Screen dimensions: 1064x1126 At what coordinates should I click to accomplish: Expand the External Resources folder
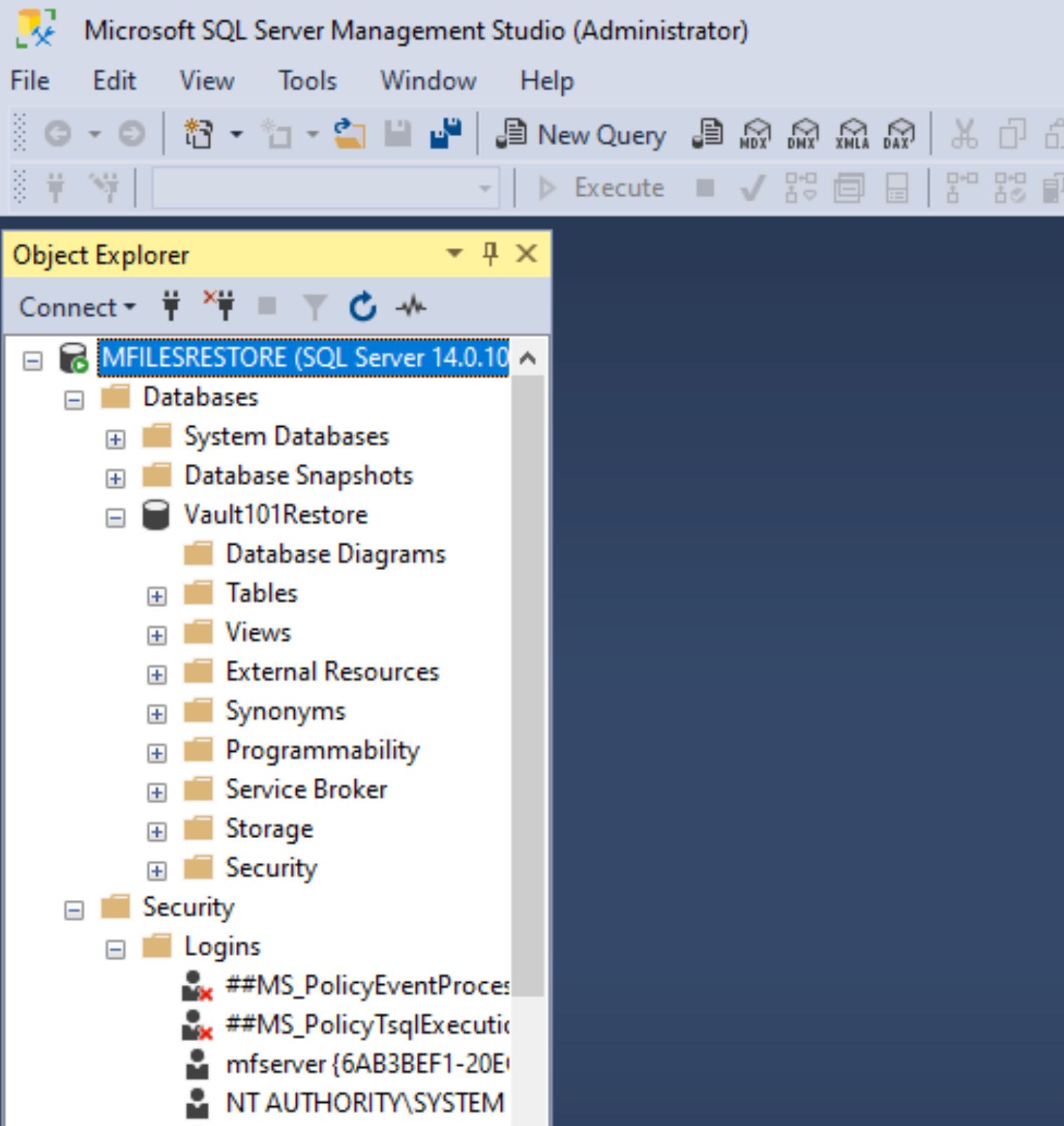pos(157,675)
